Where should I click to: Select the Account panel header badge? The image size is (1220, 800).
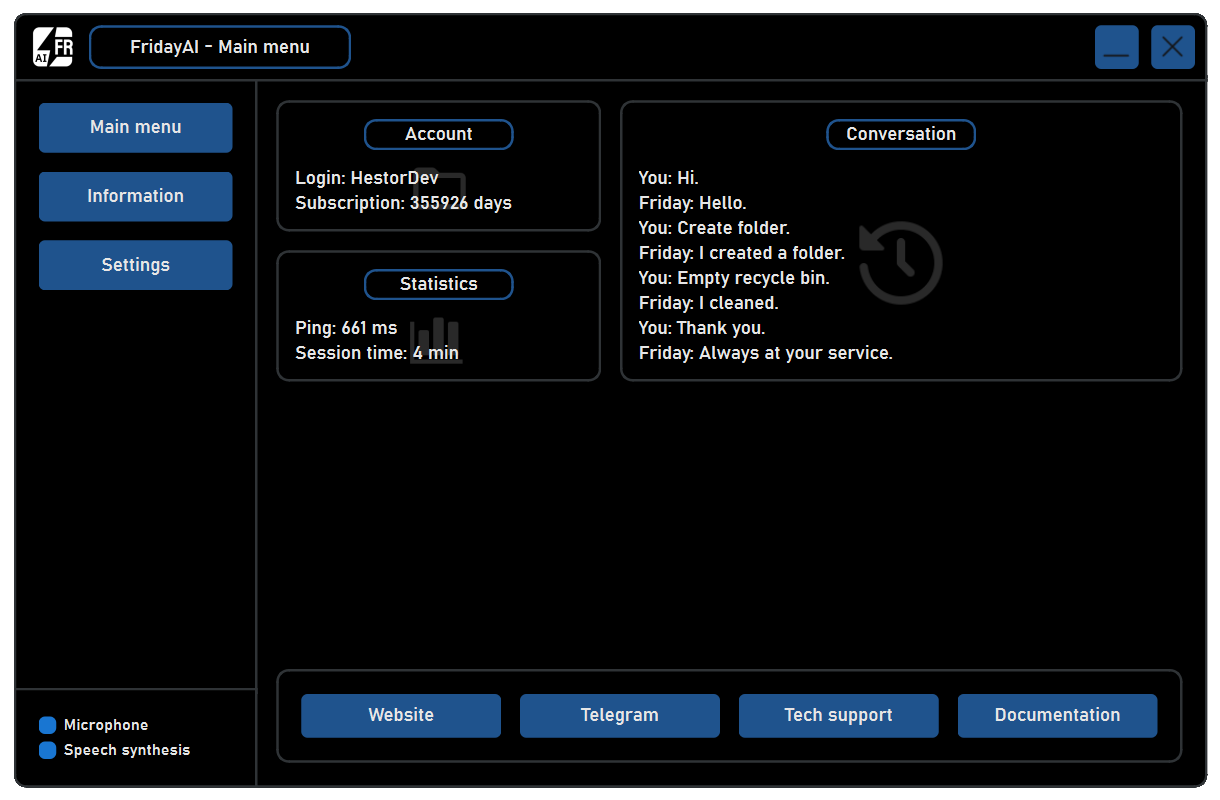(438, 134)
